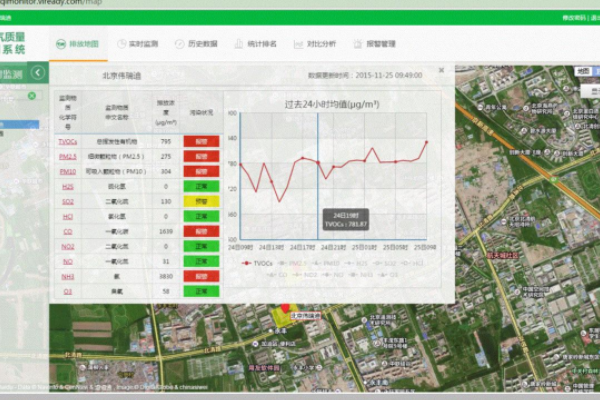Select the SO2 row link
Viewport: 600px width, 400px height.
(x=68, y=201)
